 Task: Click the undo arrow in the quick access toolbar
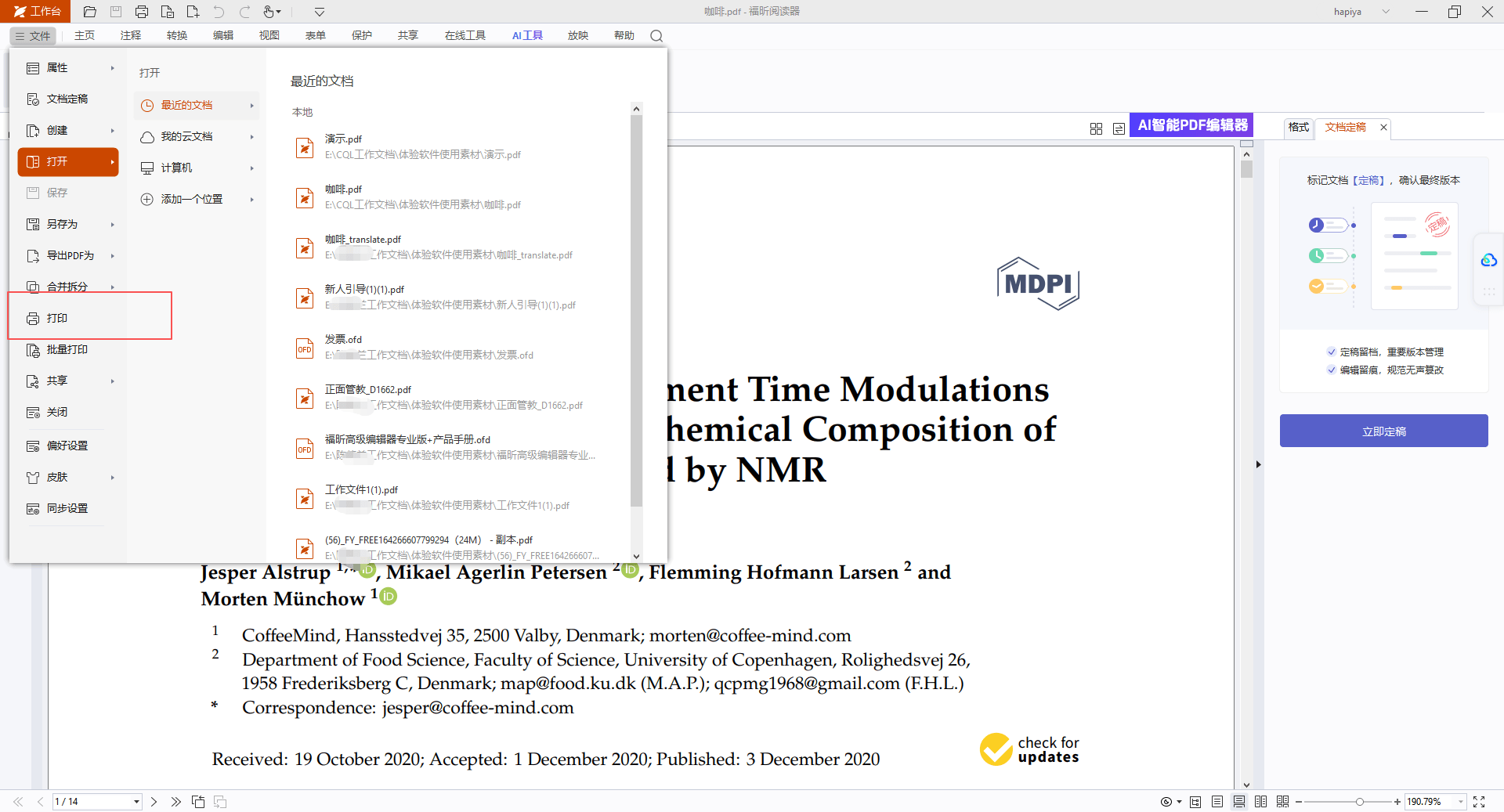point(219,12)
